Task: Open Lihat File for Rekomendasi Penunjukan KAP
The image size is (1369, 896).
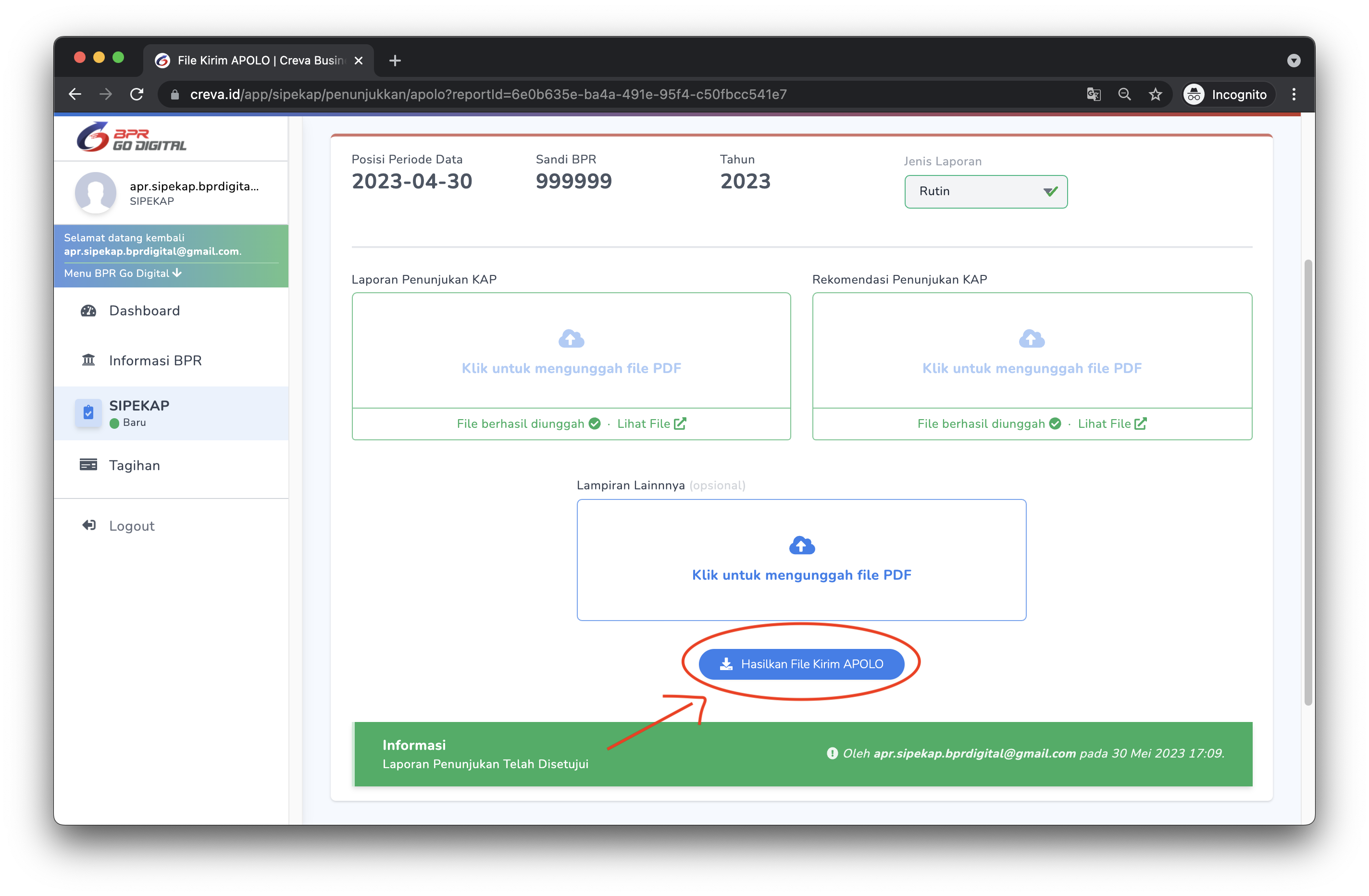Action: tap(1112, 424)
